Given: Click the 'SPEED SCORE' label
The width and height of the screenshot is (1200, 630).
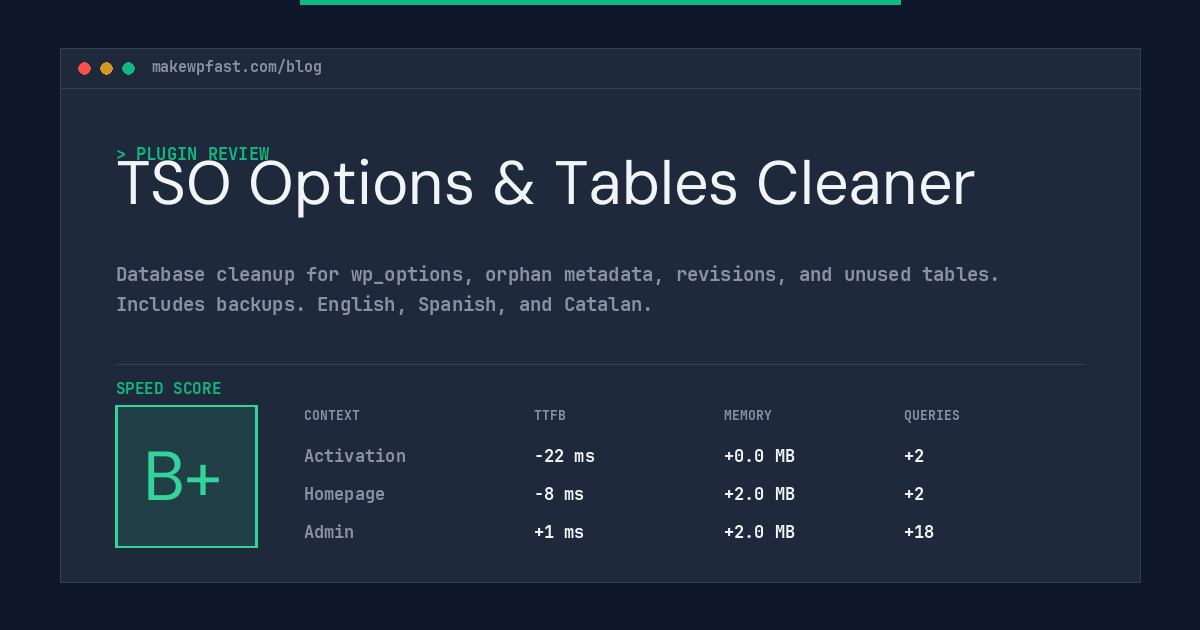Looking at the screenshot, I should 169,389.
